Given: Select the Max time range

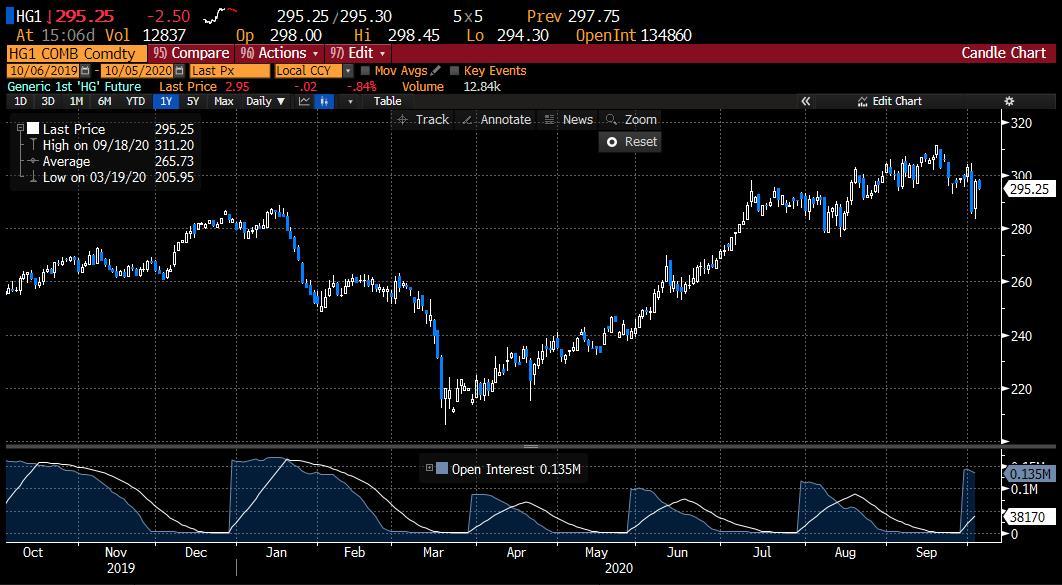Looking at the screenshot, I should (224, 102).
